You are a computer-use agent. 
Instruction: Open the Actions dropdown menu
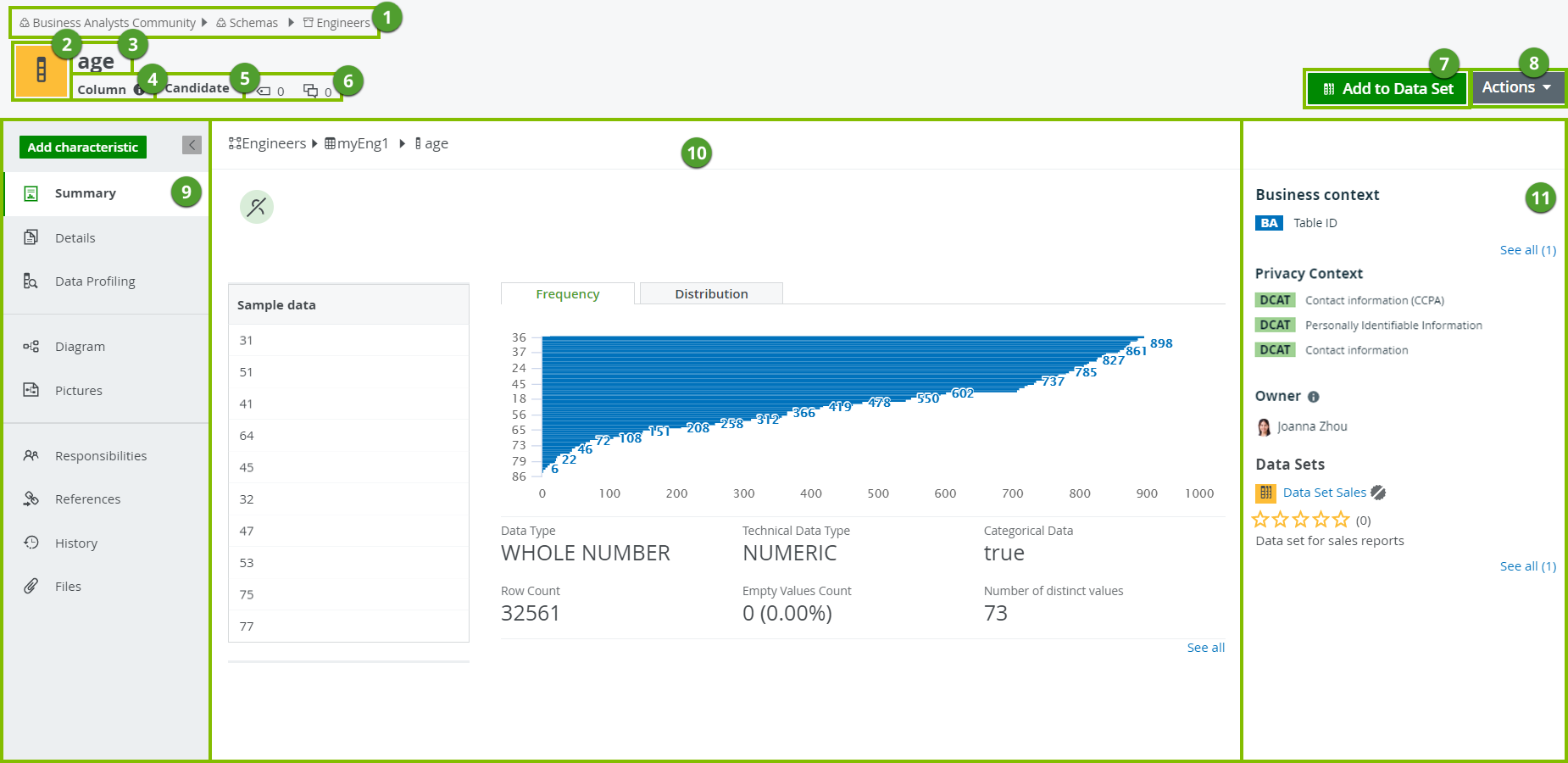(1516, 87)
